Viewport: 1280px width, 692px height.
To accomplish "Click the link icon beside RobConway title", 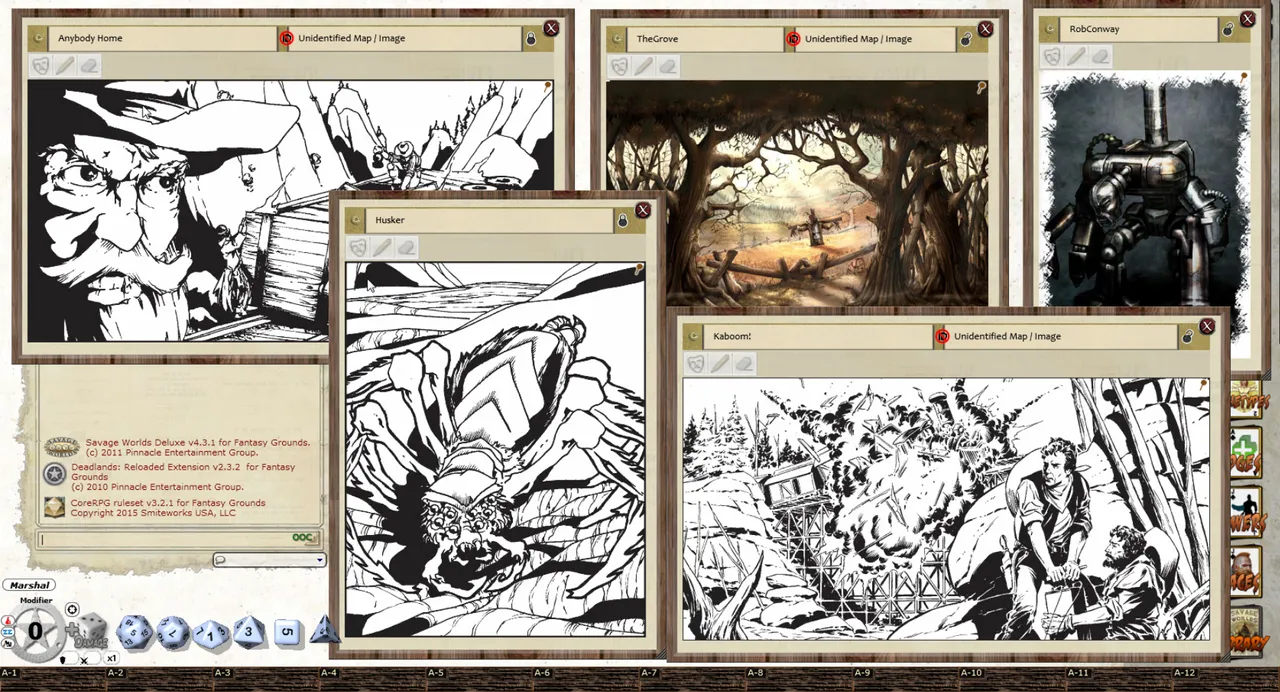I will 1050,29.
